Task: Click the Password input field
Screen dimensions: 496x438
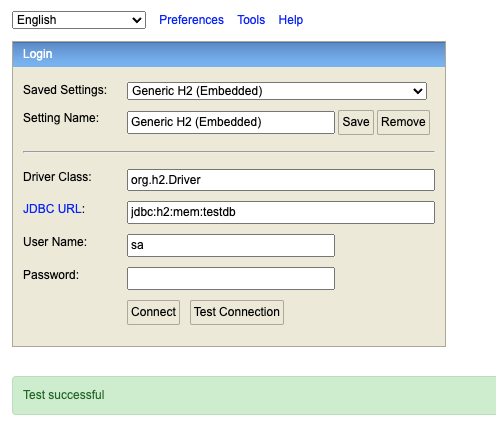Action: (x=231, y=278)
